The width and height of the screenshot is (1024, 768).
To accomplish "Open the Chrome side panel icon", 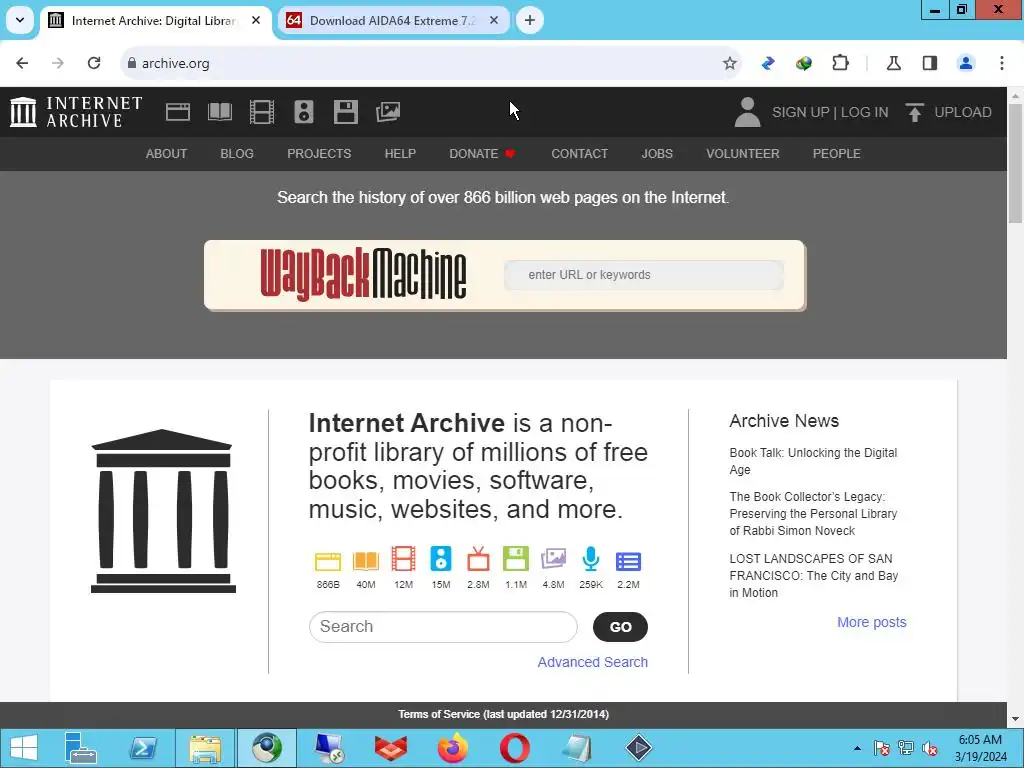I will 930,63.
